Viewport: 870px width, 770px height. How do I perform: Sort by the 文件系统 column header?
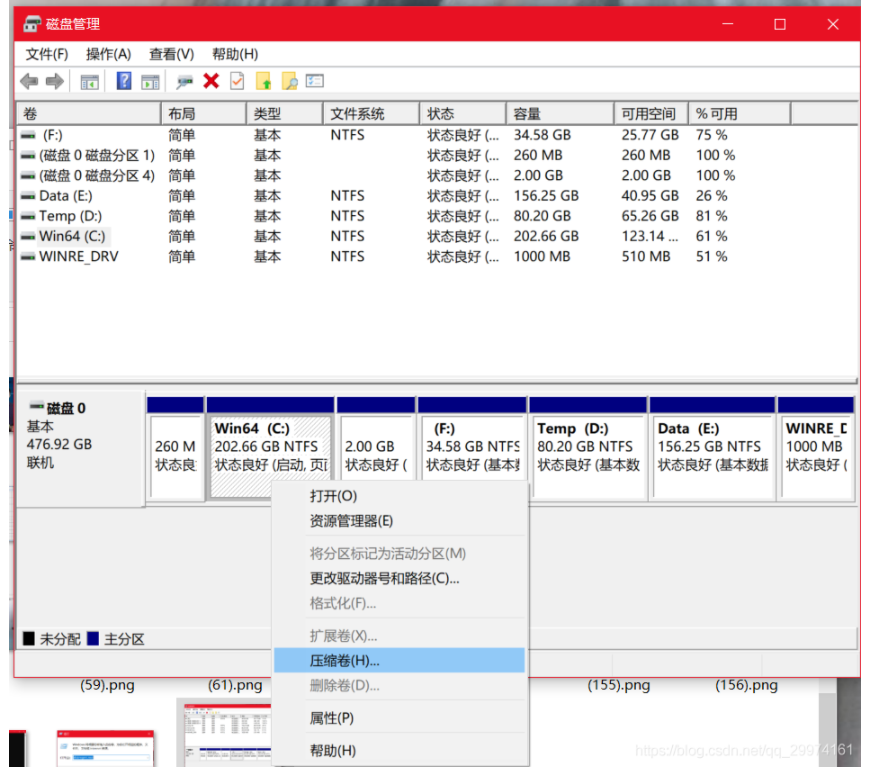click(x=371, y=114)
